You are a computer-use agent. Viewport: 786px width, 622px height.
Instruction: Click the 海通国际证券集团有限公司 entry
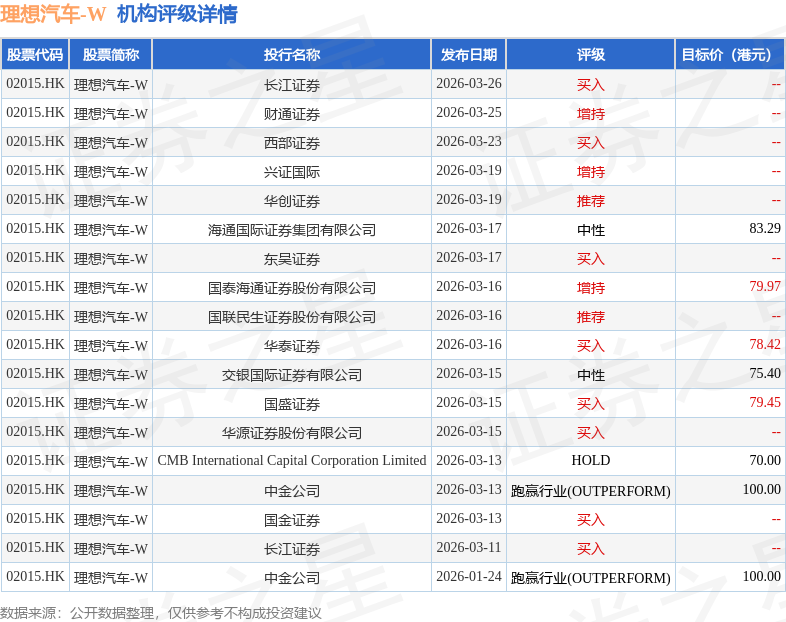[x=292, y=230]
